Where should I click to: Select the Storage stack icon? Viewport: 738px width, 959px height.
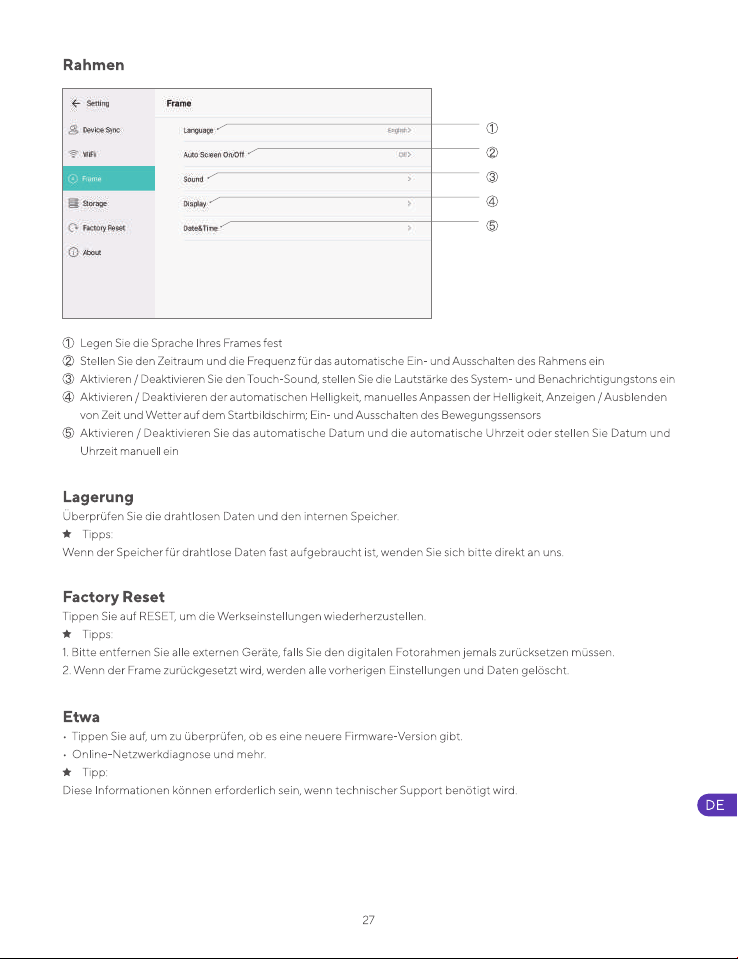click(x=73, y=203)
